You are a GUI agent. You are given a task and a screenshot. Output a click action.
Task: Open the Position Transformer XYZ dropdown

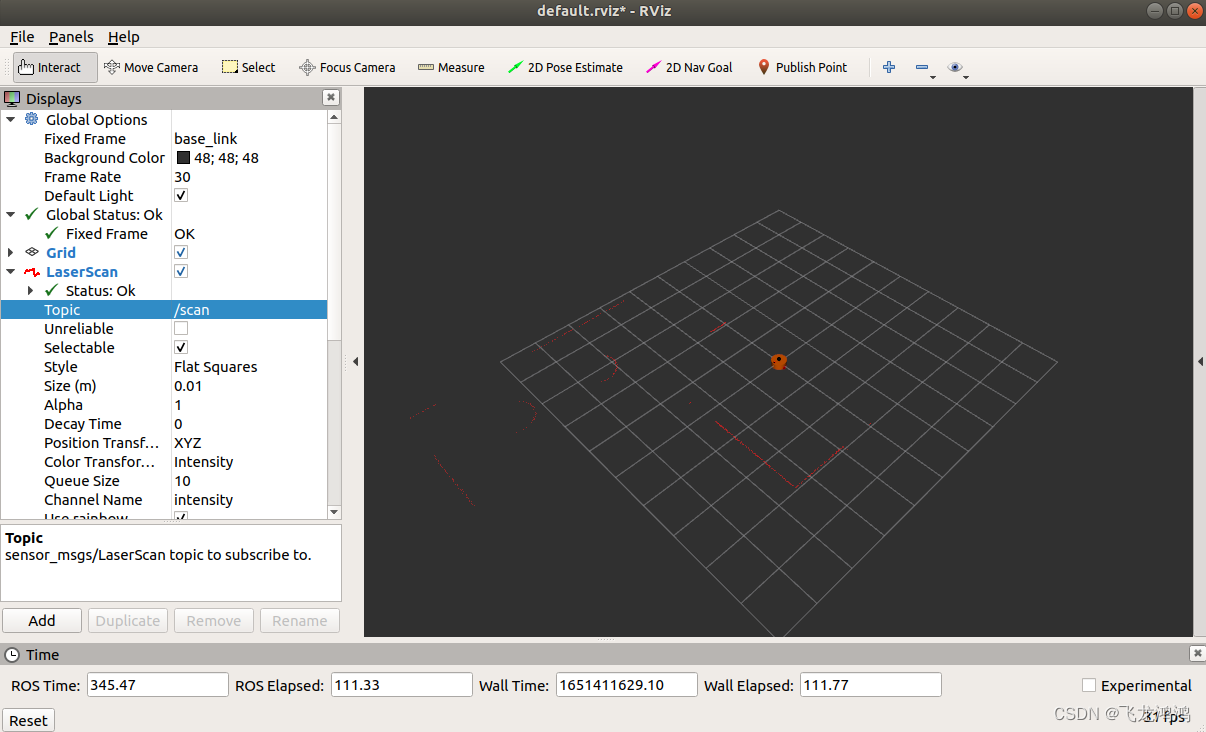[x=249, y=443]
